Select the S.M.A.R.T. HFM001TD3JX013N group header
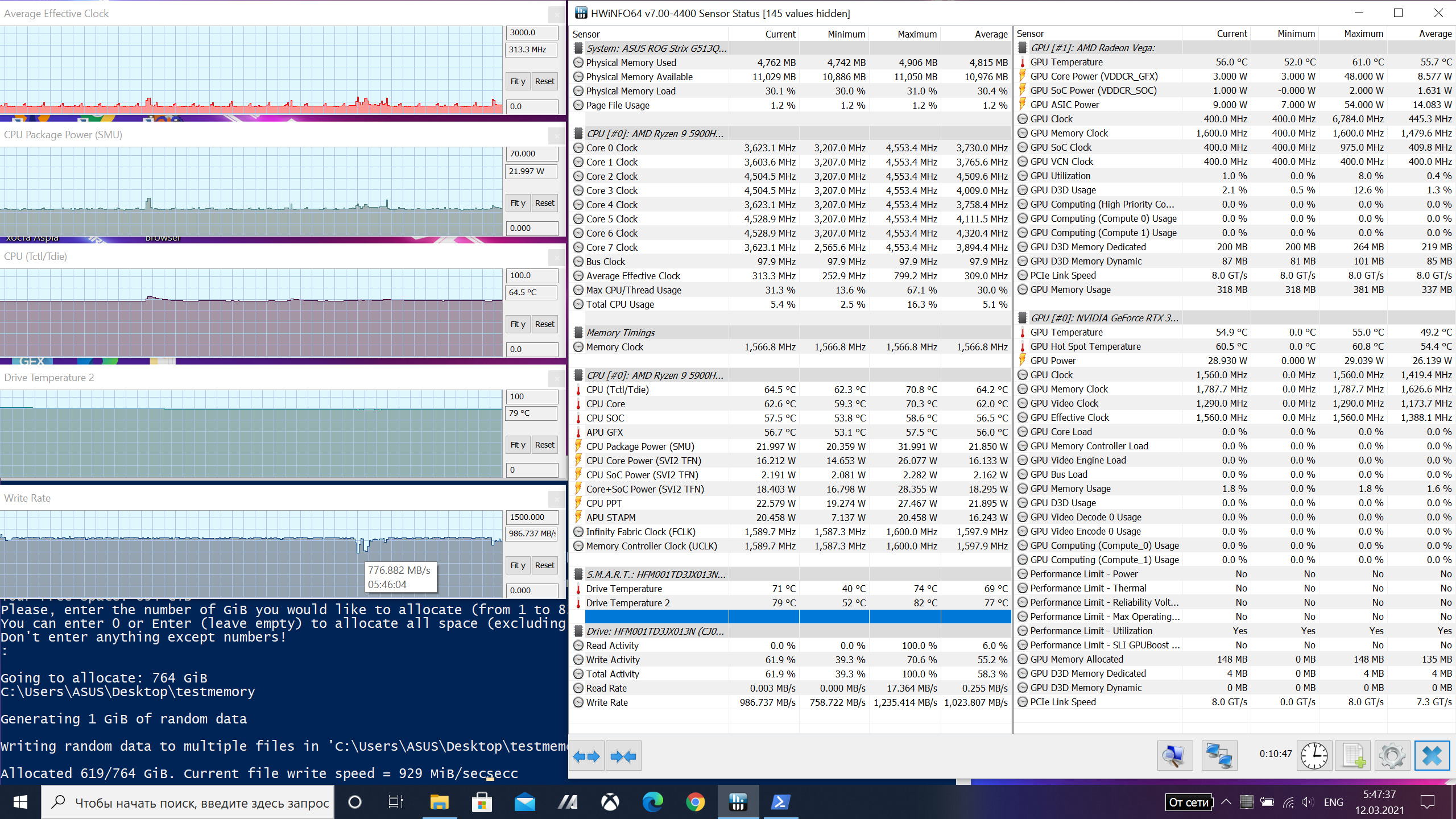 [791, 574]
